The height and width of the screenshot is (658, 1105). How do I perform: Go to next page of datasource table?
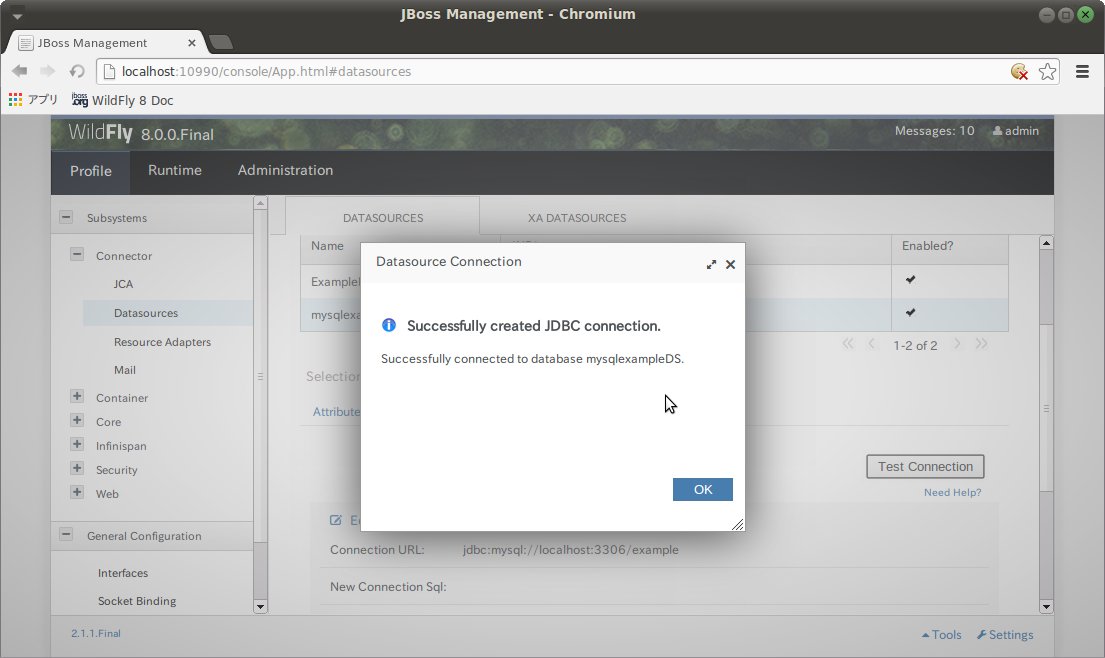point(957,344)
